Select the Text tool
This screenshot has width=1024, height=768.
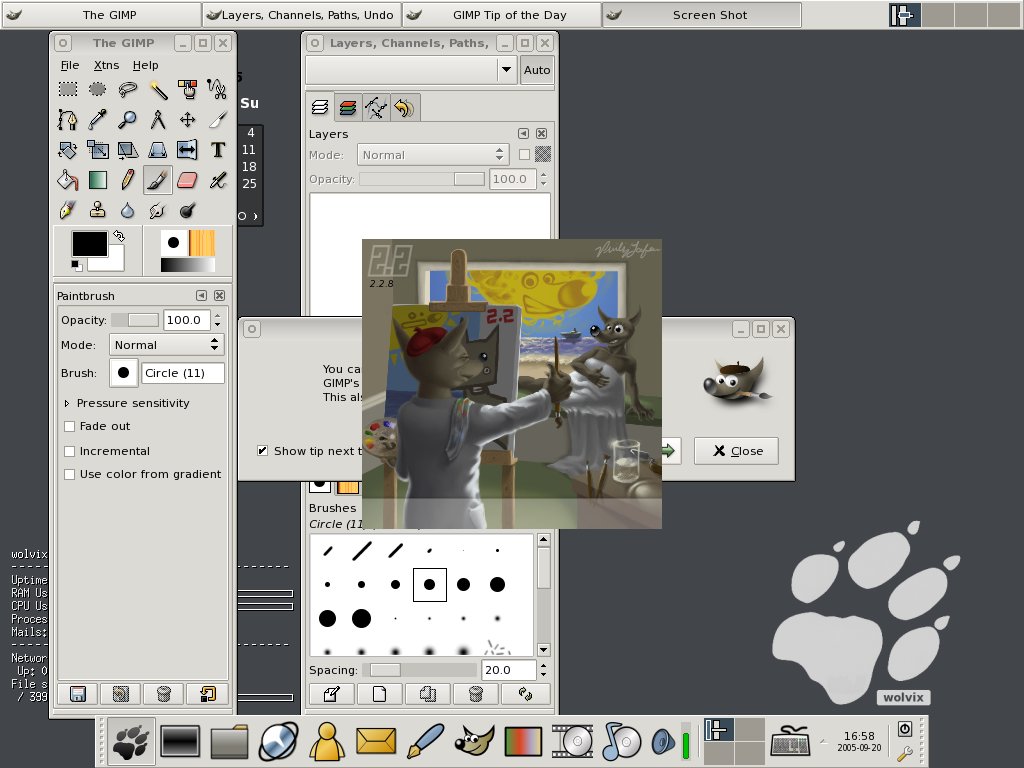[217, 150]
